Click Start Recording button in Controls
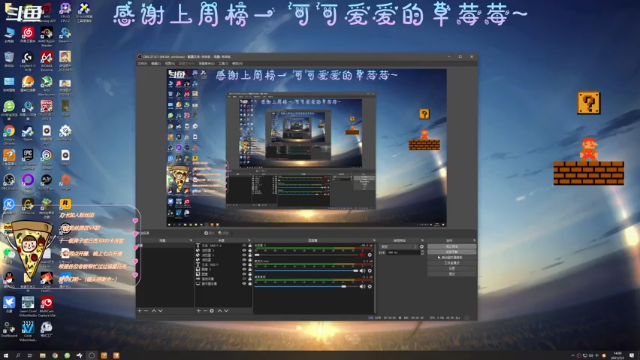 [451, 252]
